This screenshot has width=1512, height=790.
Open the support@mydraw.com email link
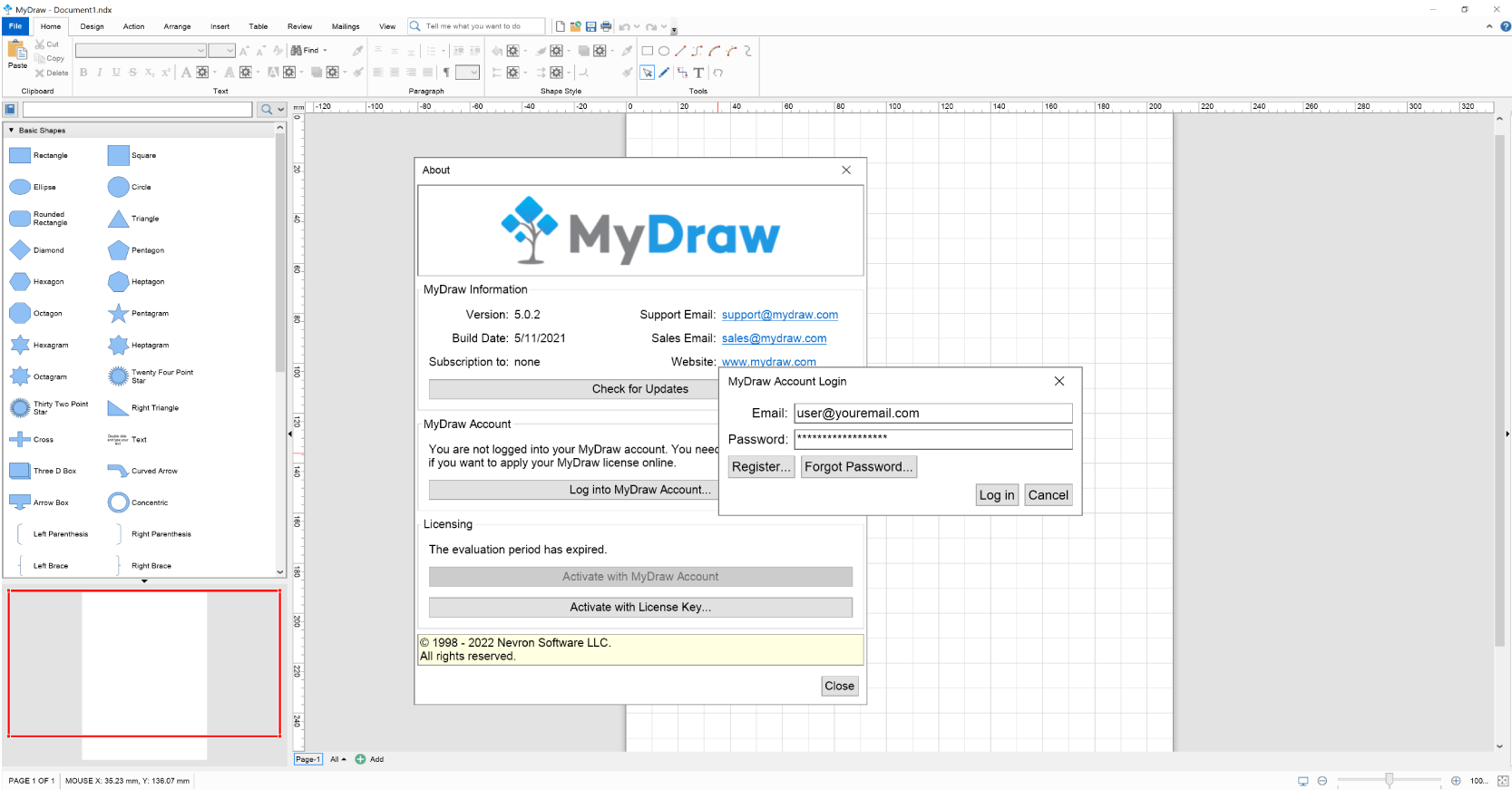point(780,315)
